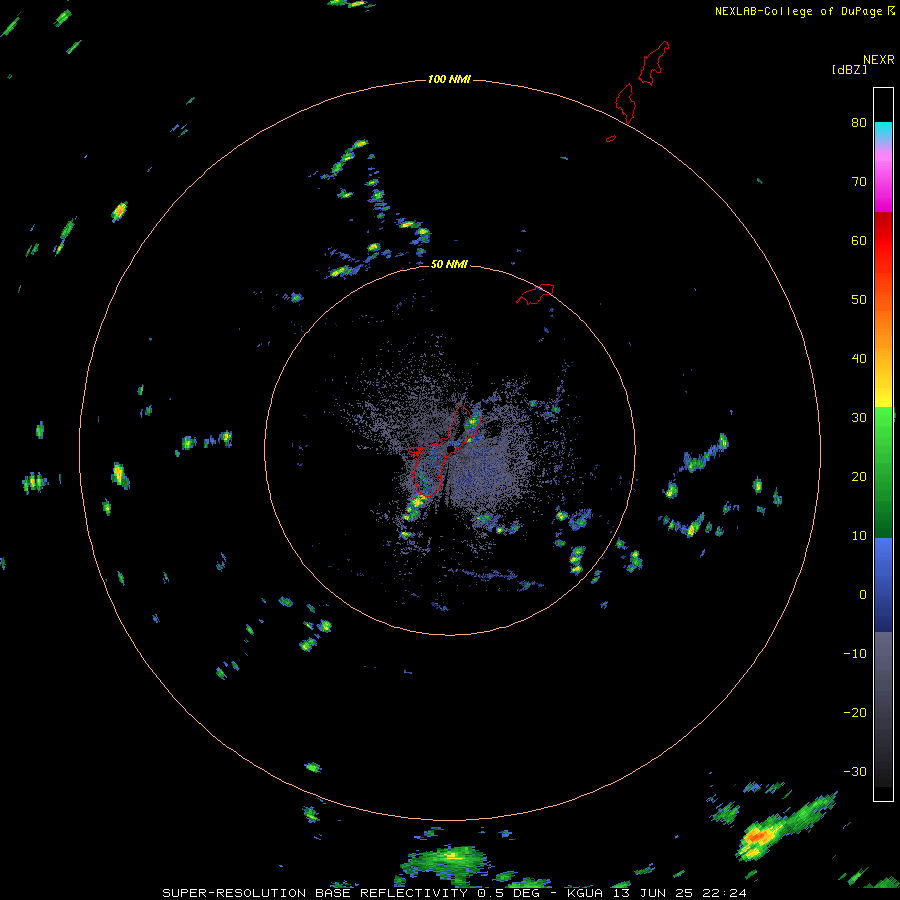Click the cyan segment of the color bar
The image size is (900, 900).
pyautogui.click(x=883, y=130)
